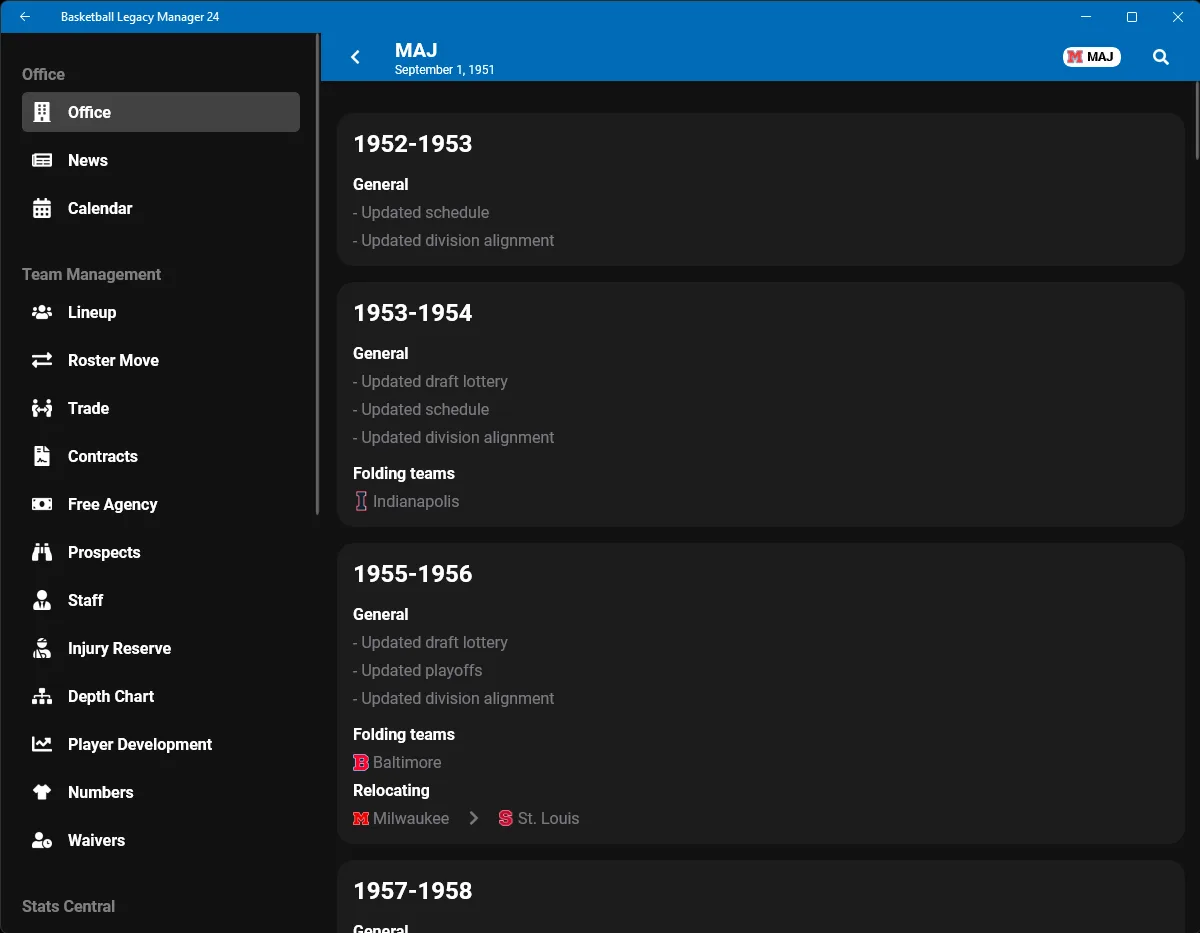This screenshot has width=1200, height=933.
Task: Open the Player Development page
Action: click(161, 744)
